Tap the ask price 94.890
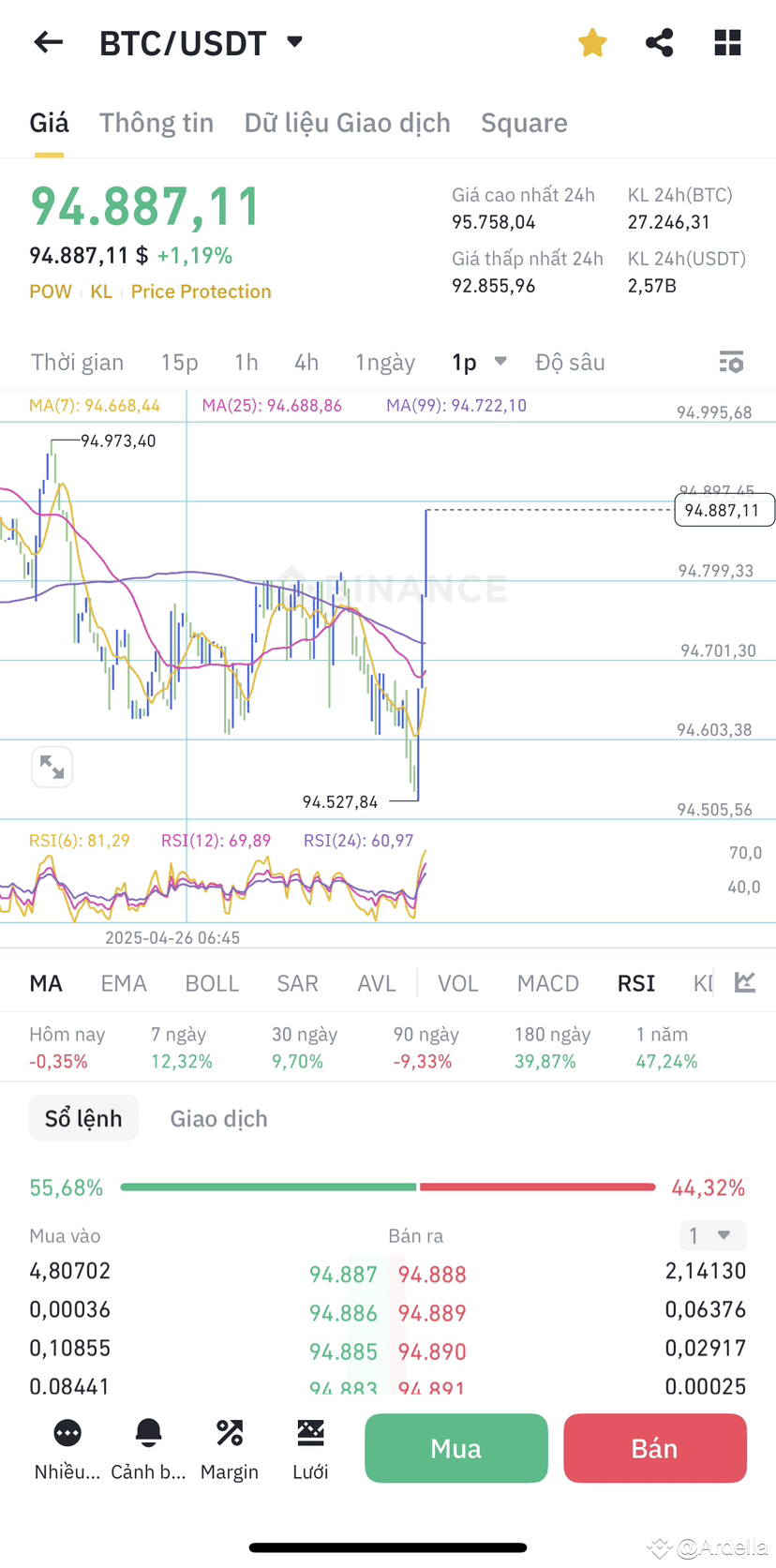The width and height of the screenshot is (776, 1568). [x=432, y=1351]
